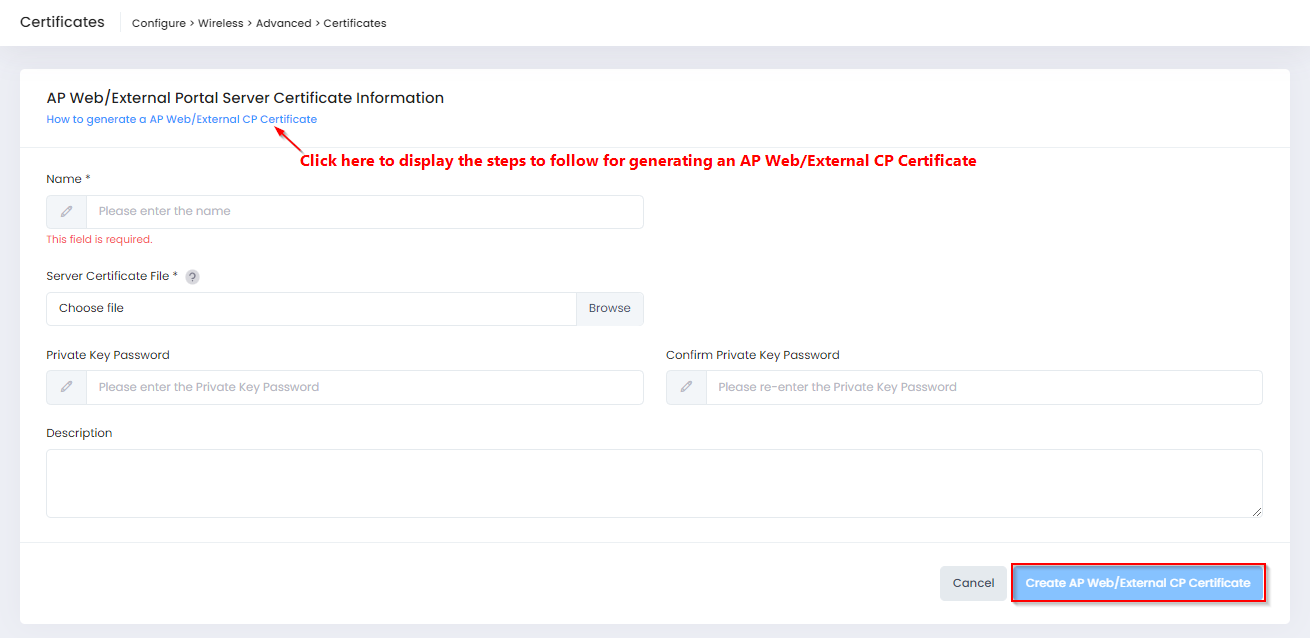Navigate to the Advanced breadcrumb item

pos(283,23)
